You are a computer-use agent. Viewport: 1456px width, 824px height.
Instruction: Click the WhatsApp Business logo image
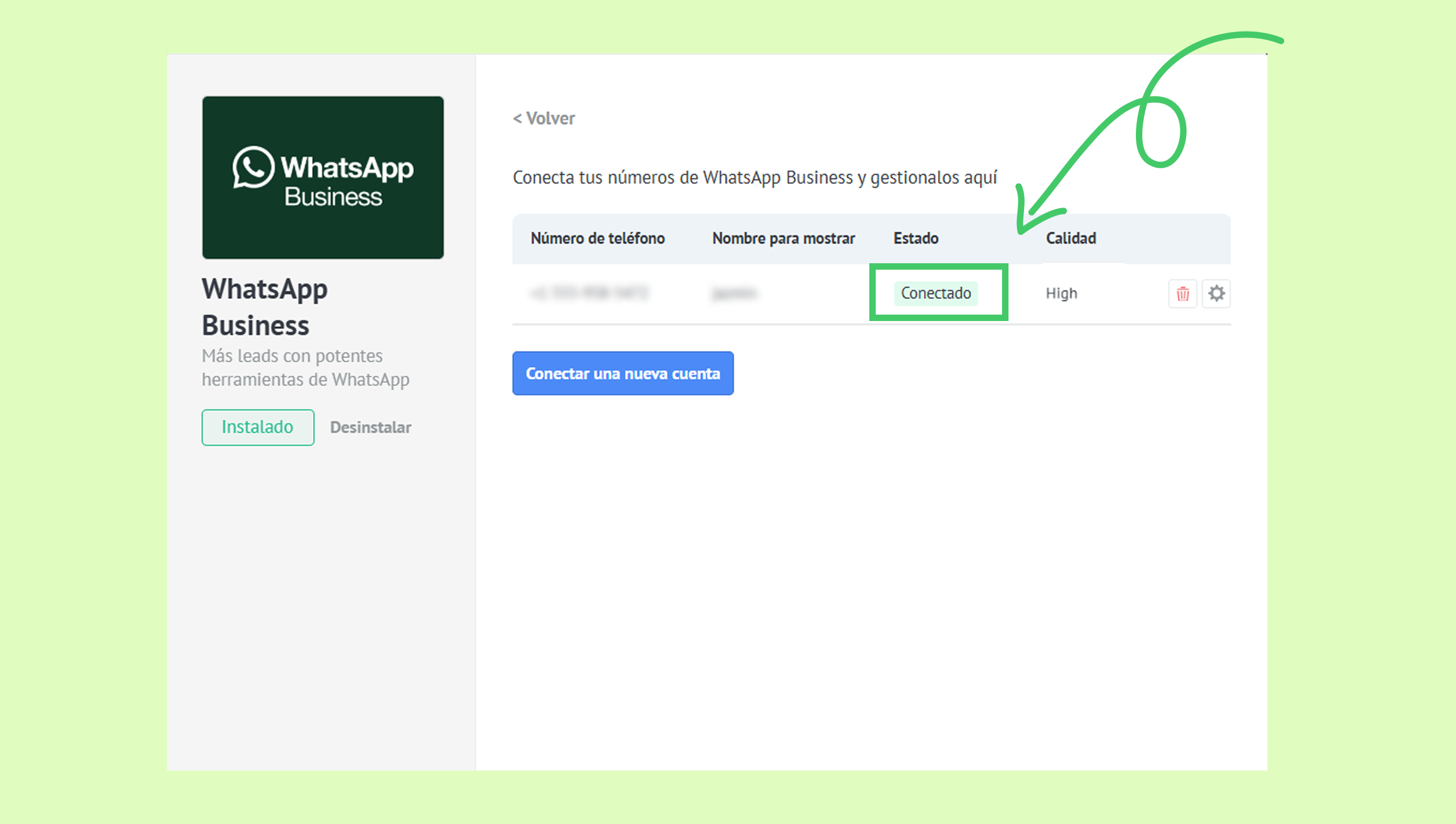323,177
